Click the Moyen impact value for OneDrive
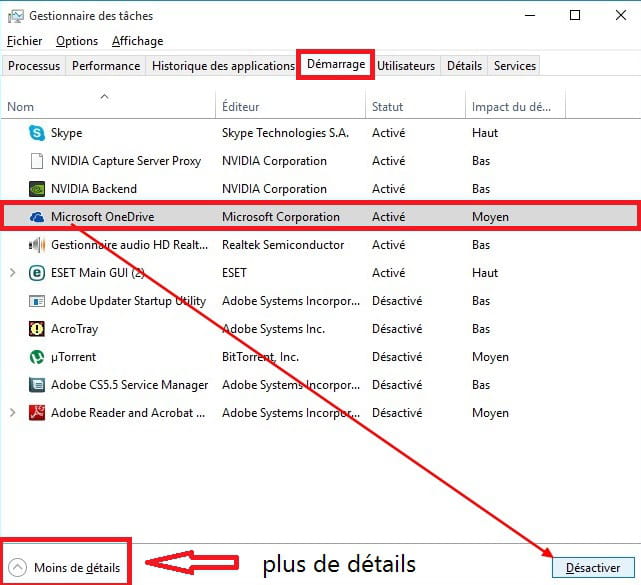Viewport: 641px width, 585px height. point(490,217)
